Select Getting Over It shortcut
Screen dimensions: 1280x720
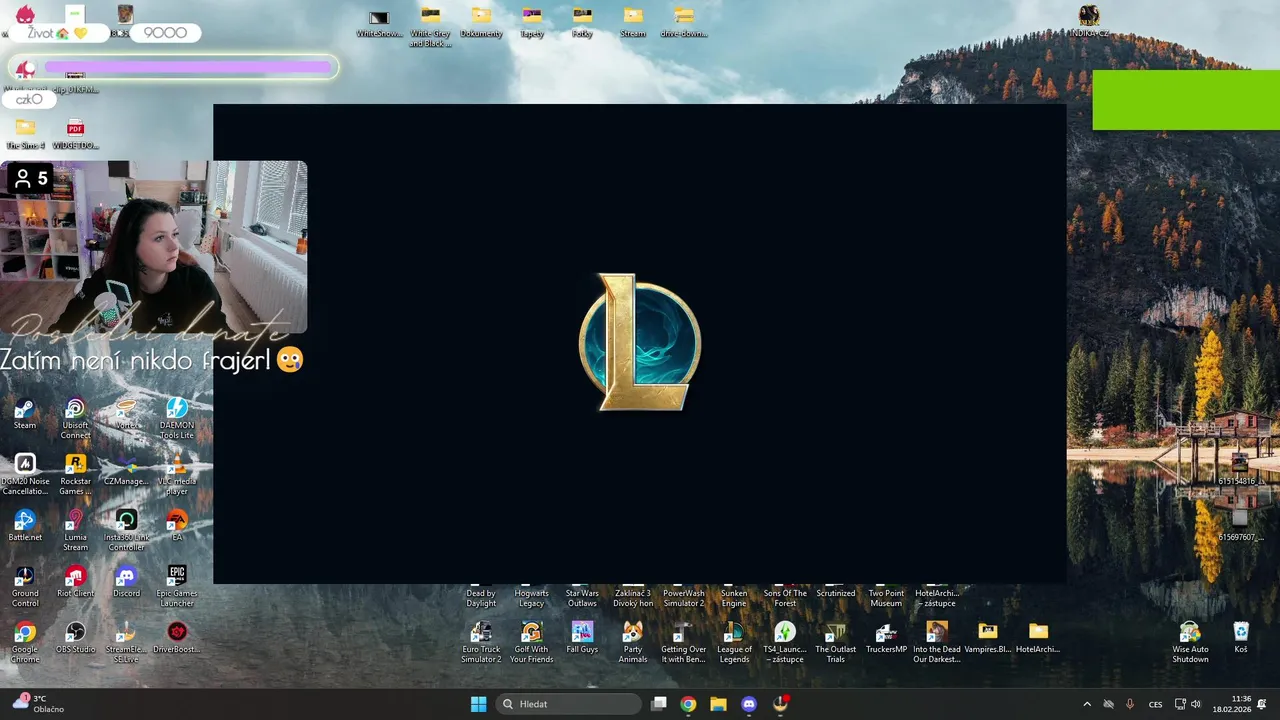683,642
